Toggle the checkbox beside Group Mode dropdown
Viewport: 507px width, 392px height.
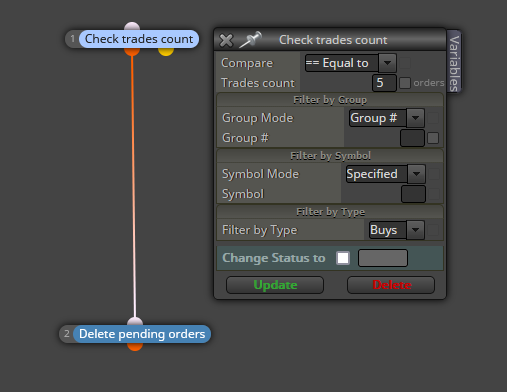point(433,118)
